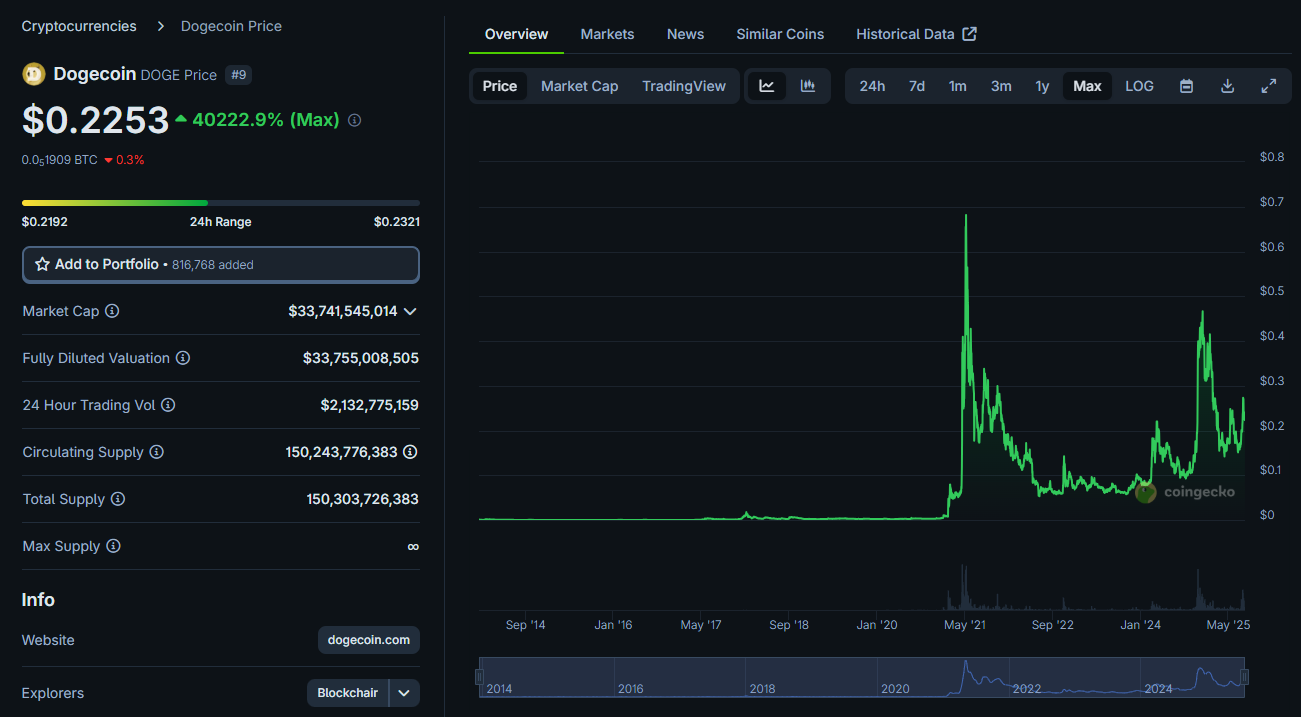Switch to line chart view icon
The width and height of the screenshot is (1301, 717).
[x=767, y=86]
